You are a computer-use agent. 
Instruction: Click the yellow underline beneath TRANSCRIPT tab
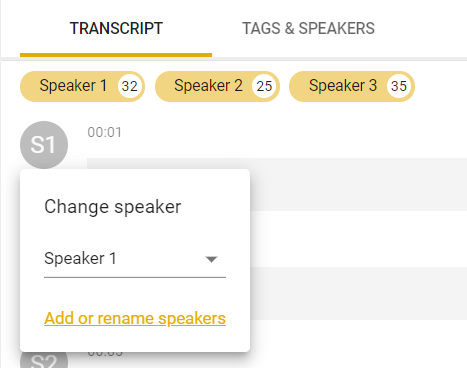pyautogui.click(x=116, y=55)
